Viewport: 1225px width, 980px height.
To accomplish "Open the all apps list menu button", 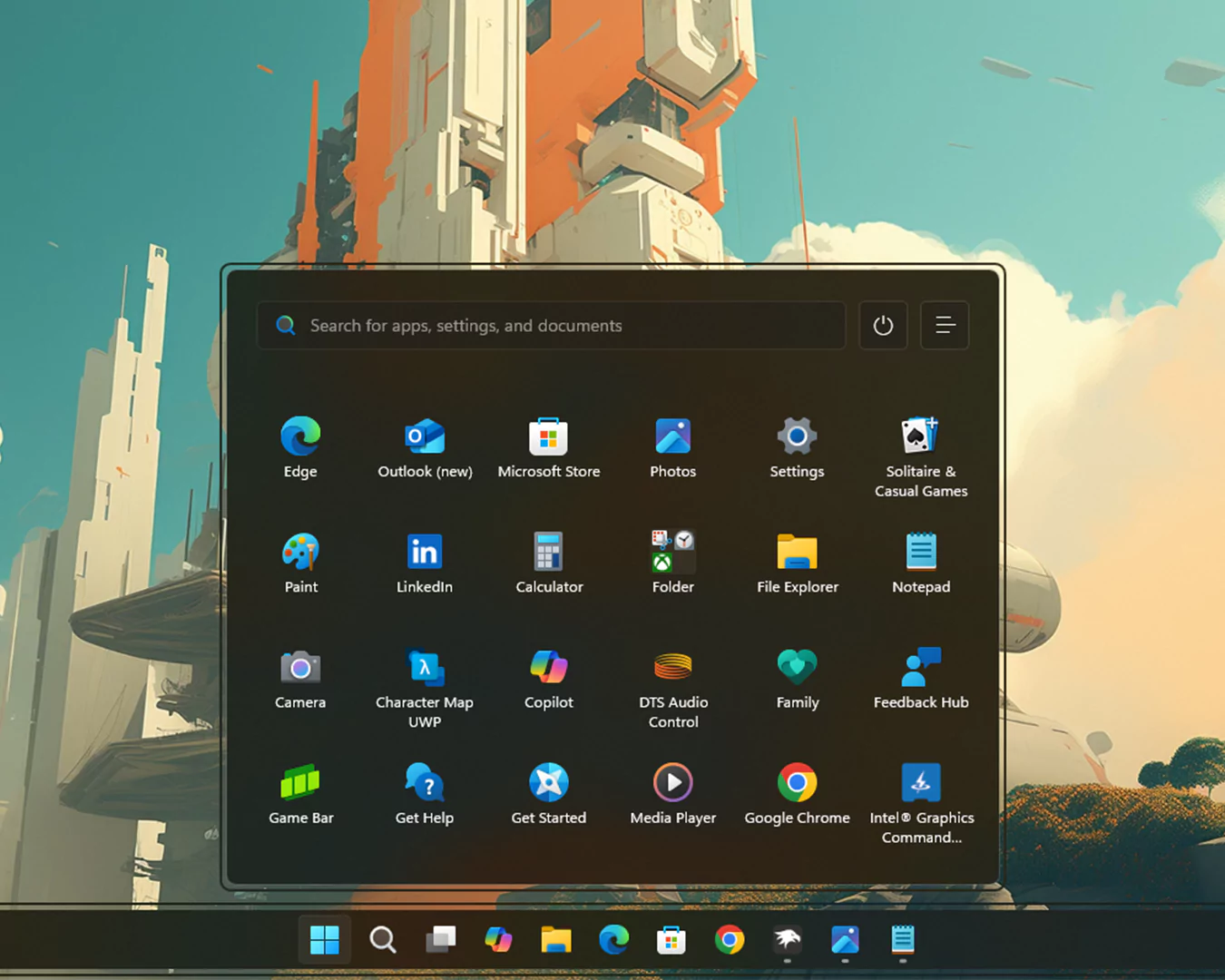I will click(945, 326).
